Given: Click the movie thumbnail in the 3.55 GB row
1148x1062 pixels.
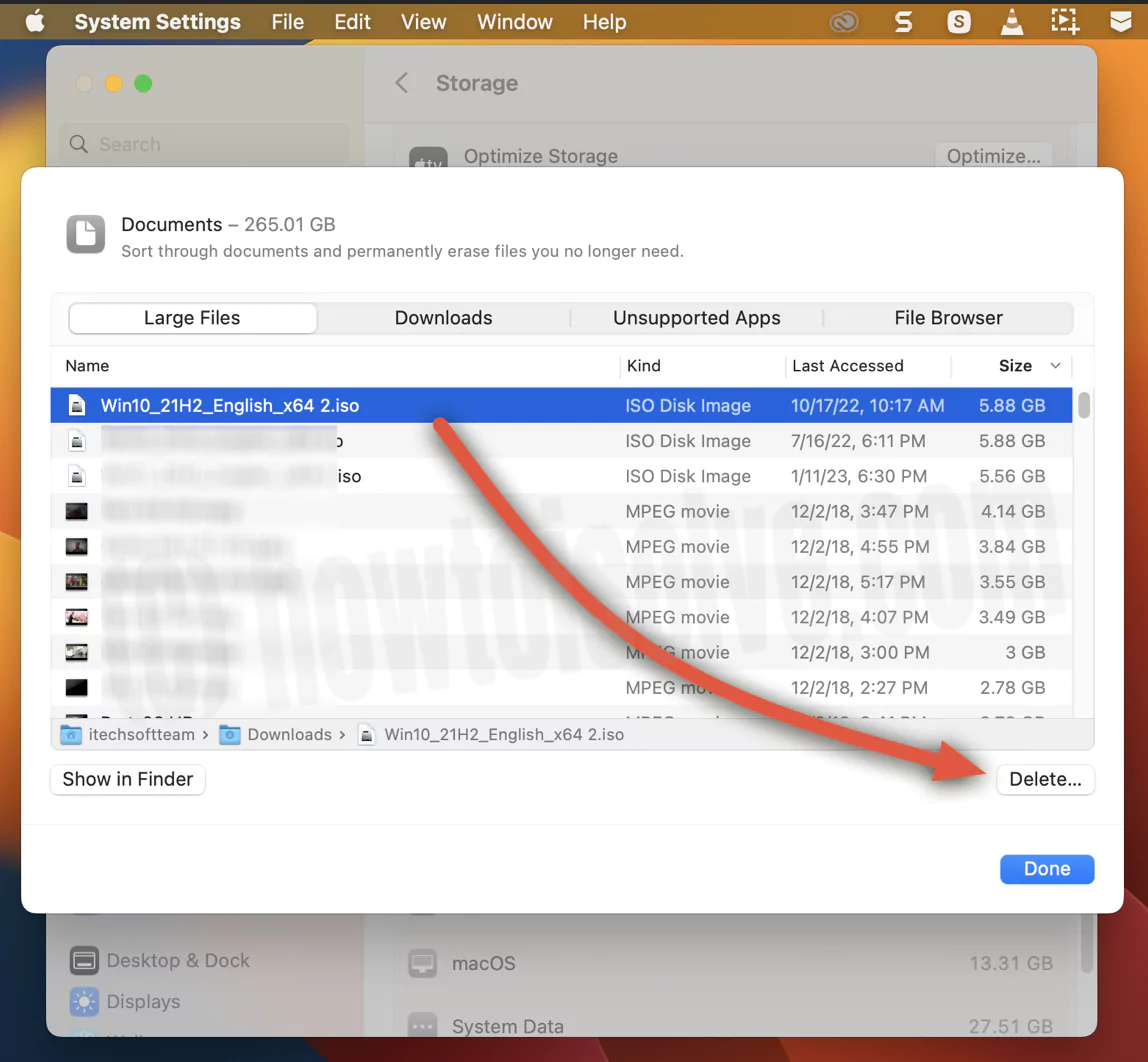Looking at the screenshot, I should (77, 582).
